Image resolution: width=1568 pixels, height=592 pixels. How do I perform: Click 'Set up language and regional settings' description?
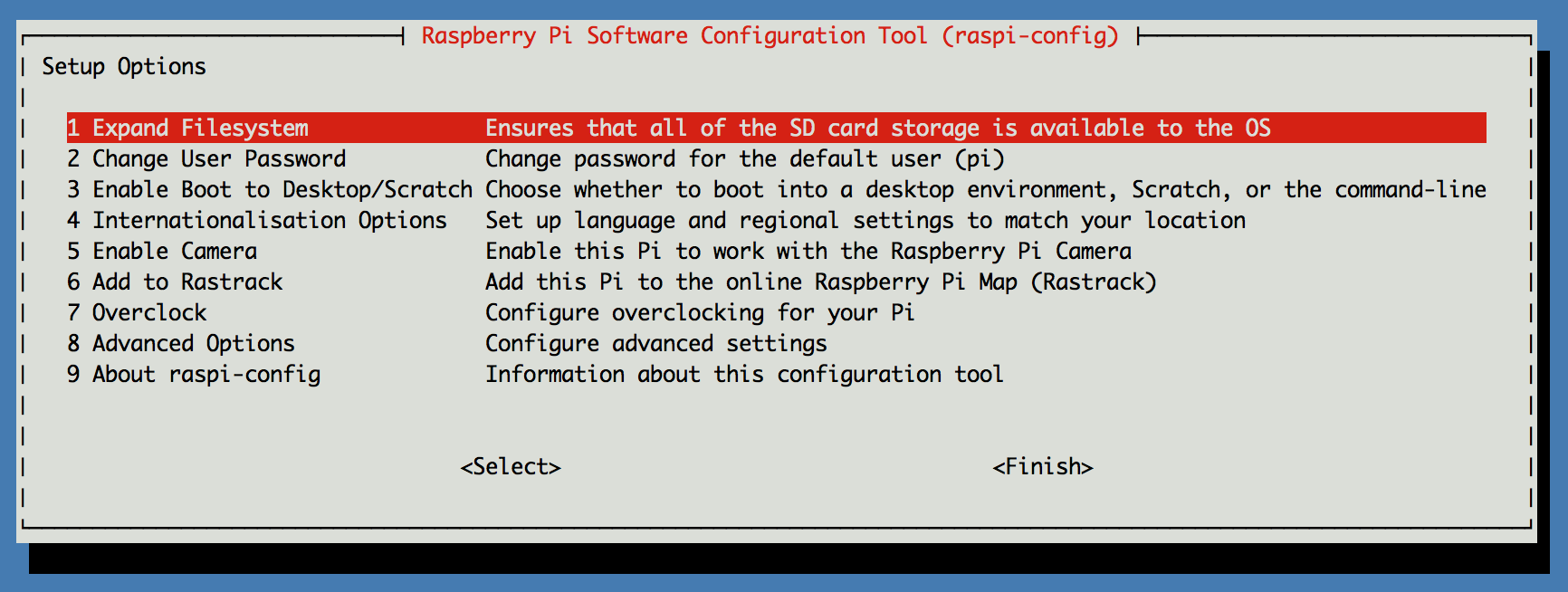720,220
